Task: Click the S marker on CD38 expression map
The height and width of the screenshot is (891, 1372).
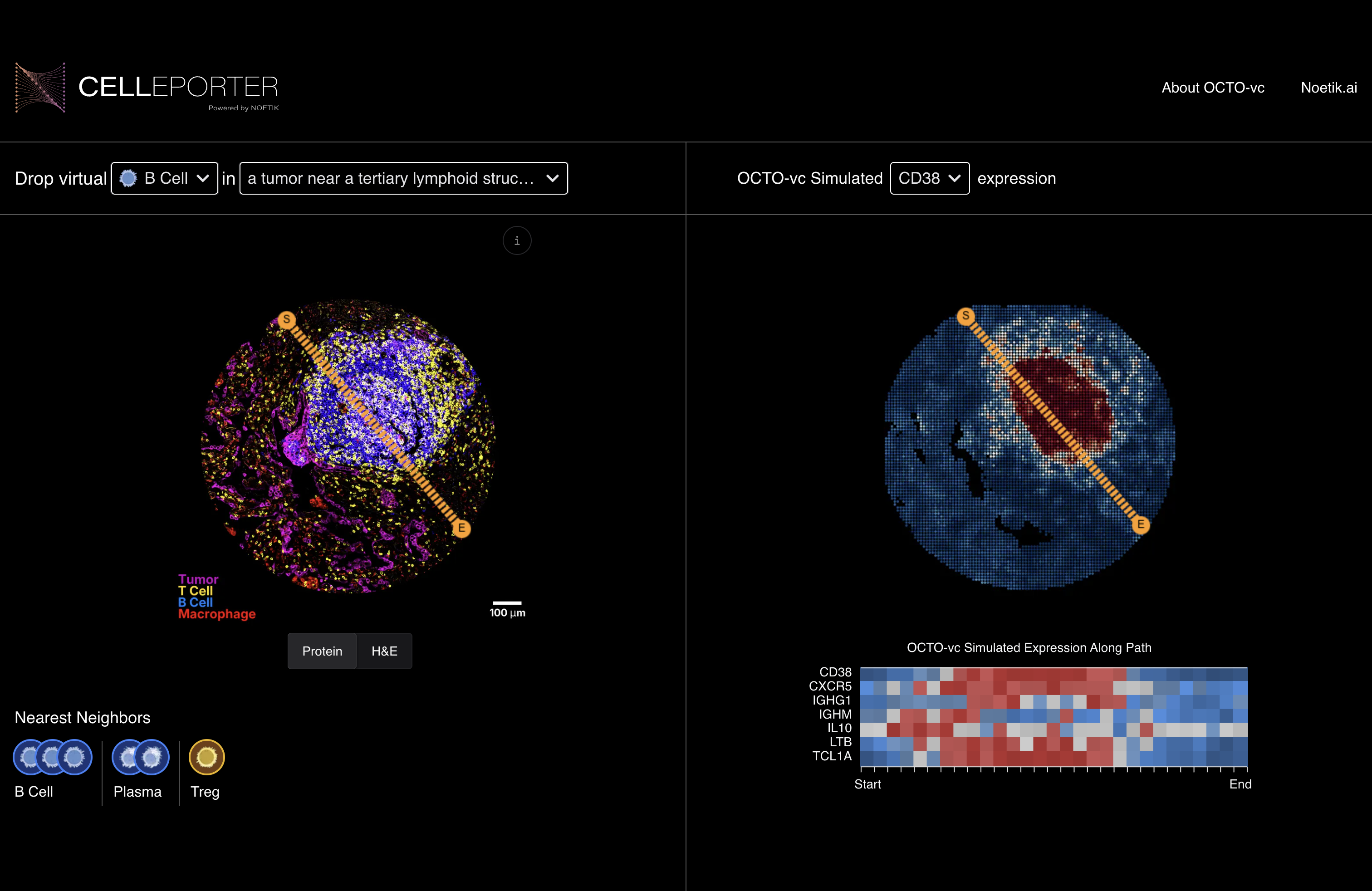Action: (x=965, y=316)
